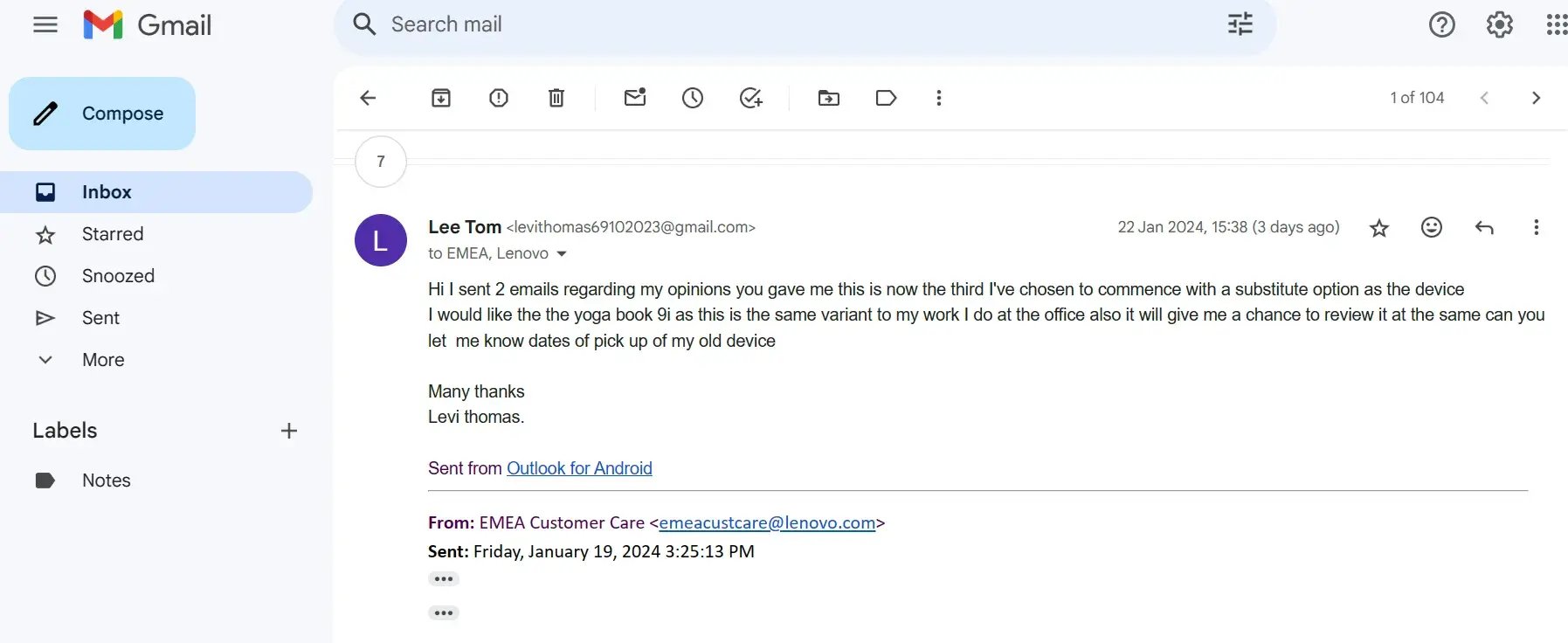Open the Labels tag icon in toolbar
The width and height of the screenshot is (1568, 643).
pos(886,98)
